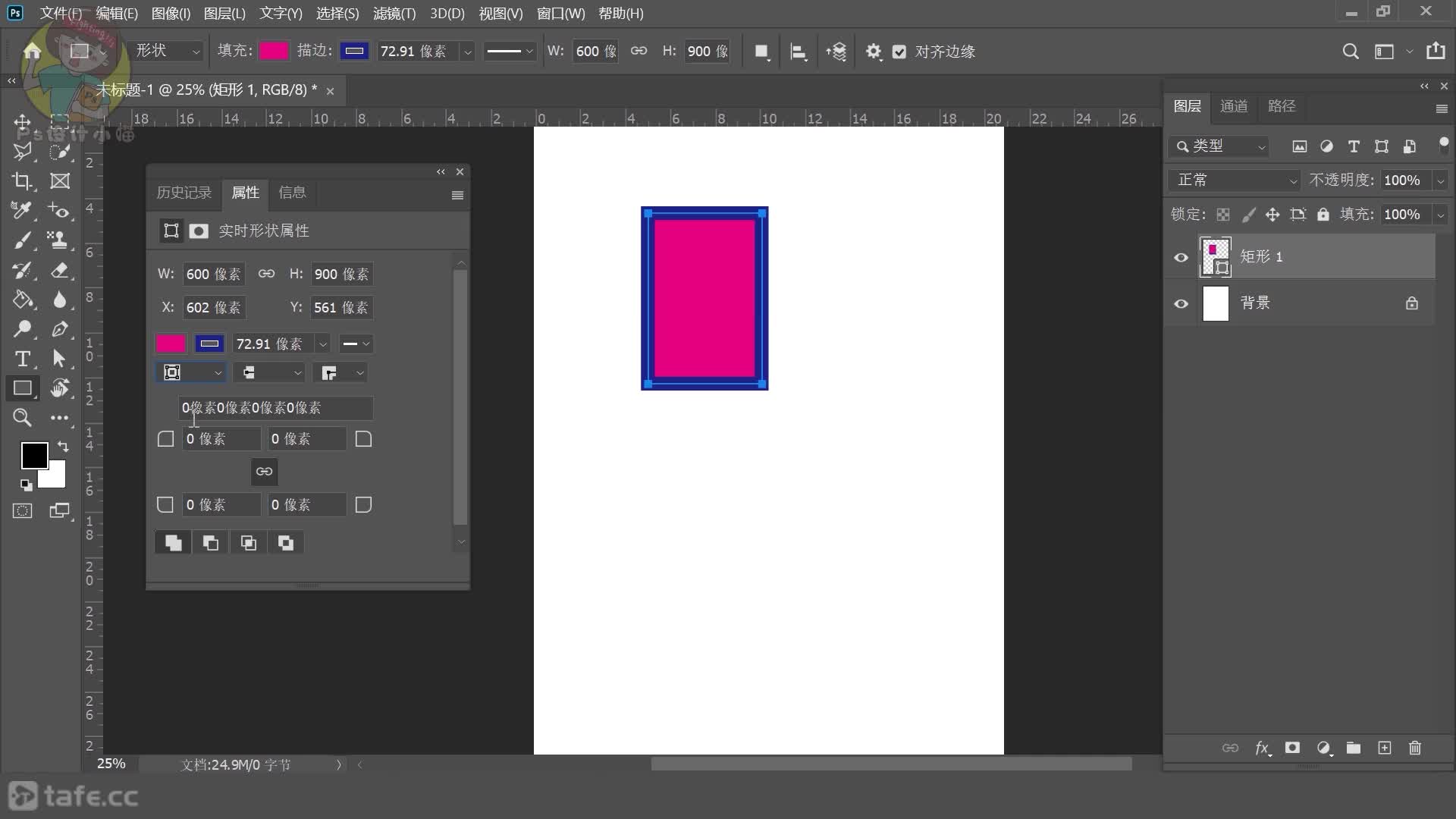Toggle link width and height in options bar
This screenshot has height=819, width=1456.
[x=639, y=51]
